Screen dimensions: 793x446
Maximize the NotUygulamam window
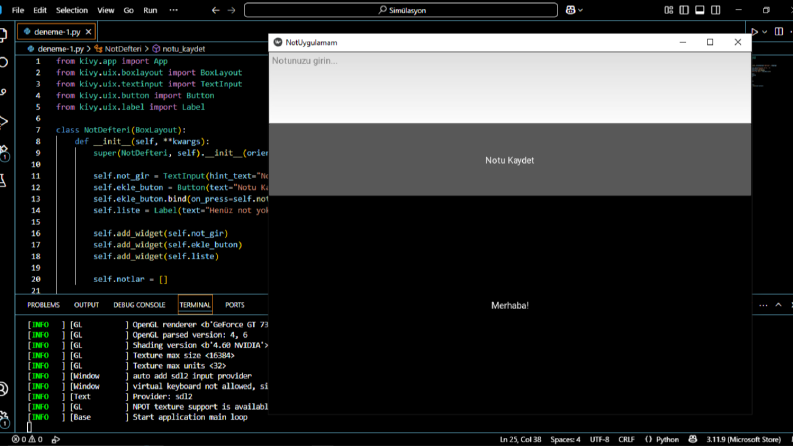click(710, 42)
